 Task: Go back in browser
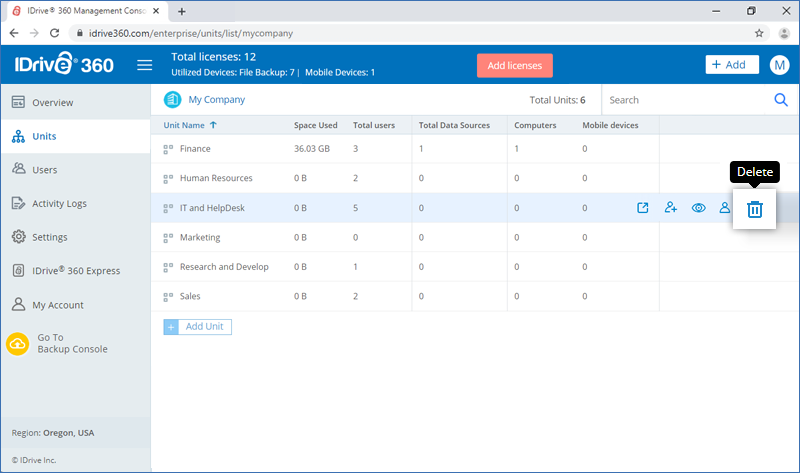coord(14,33)
